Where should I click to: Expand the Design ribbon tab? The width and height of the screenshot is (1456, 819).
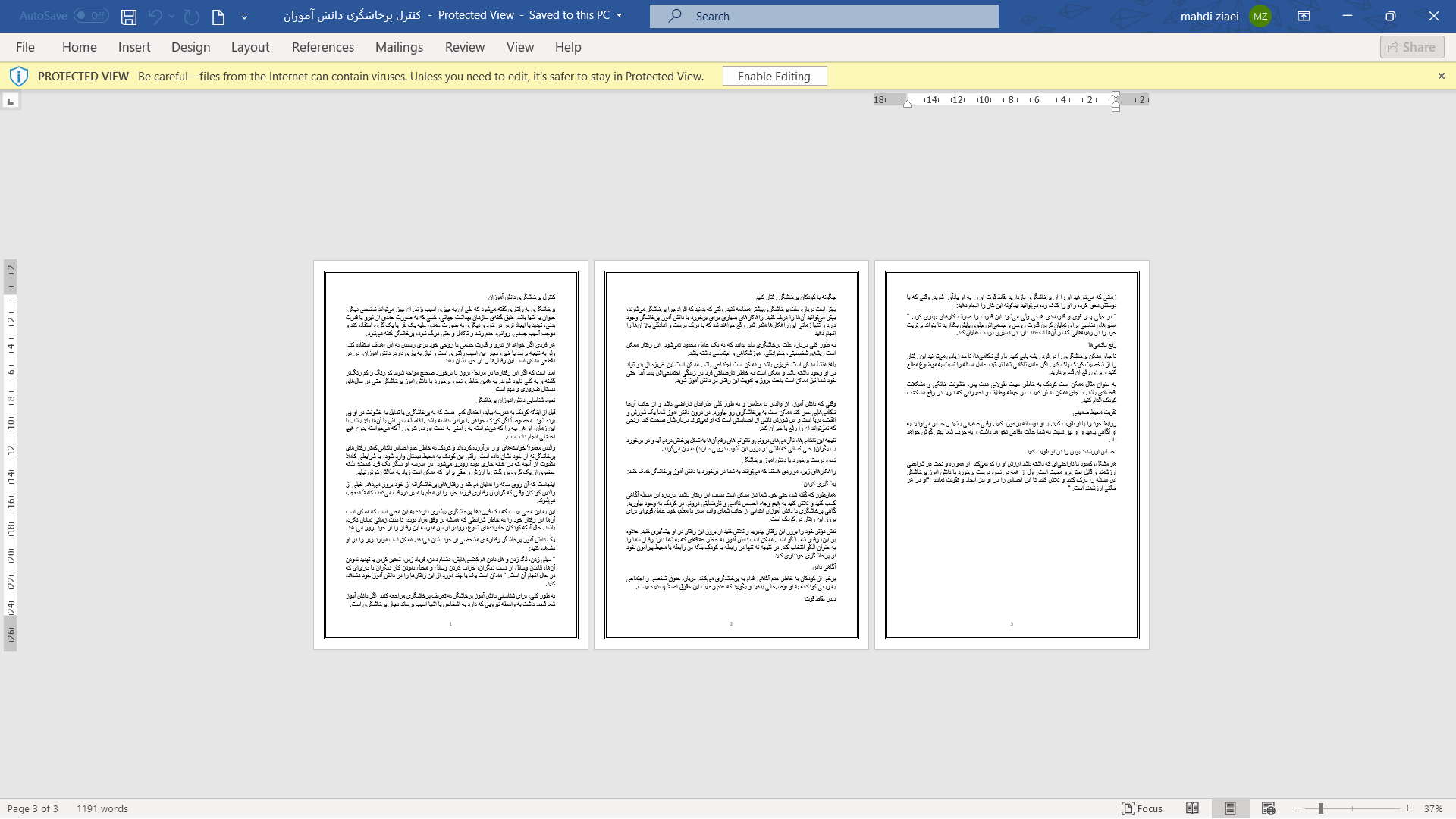(190, 47)
